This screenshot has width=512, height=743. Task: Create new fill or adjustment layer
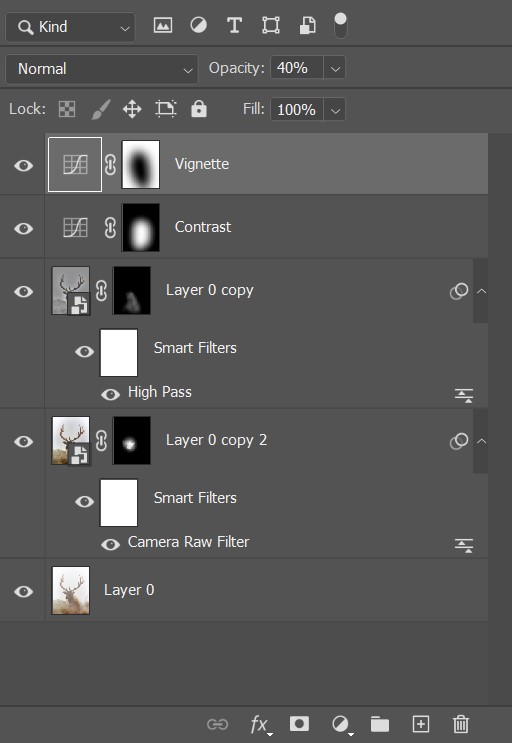(340, 724)
